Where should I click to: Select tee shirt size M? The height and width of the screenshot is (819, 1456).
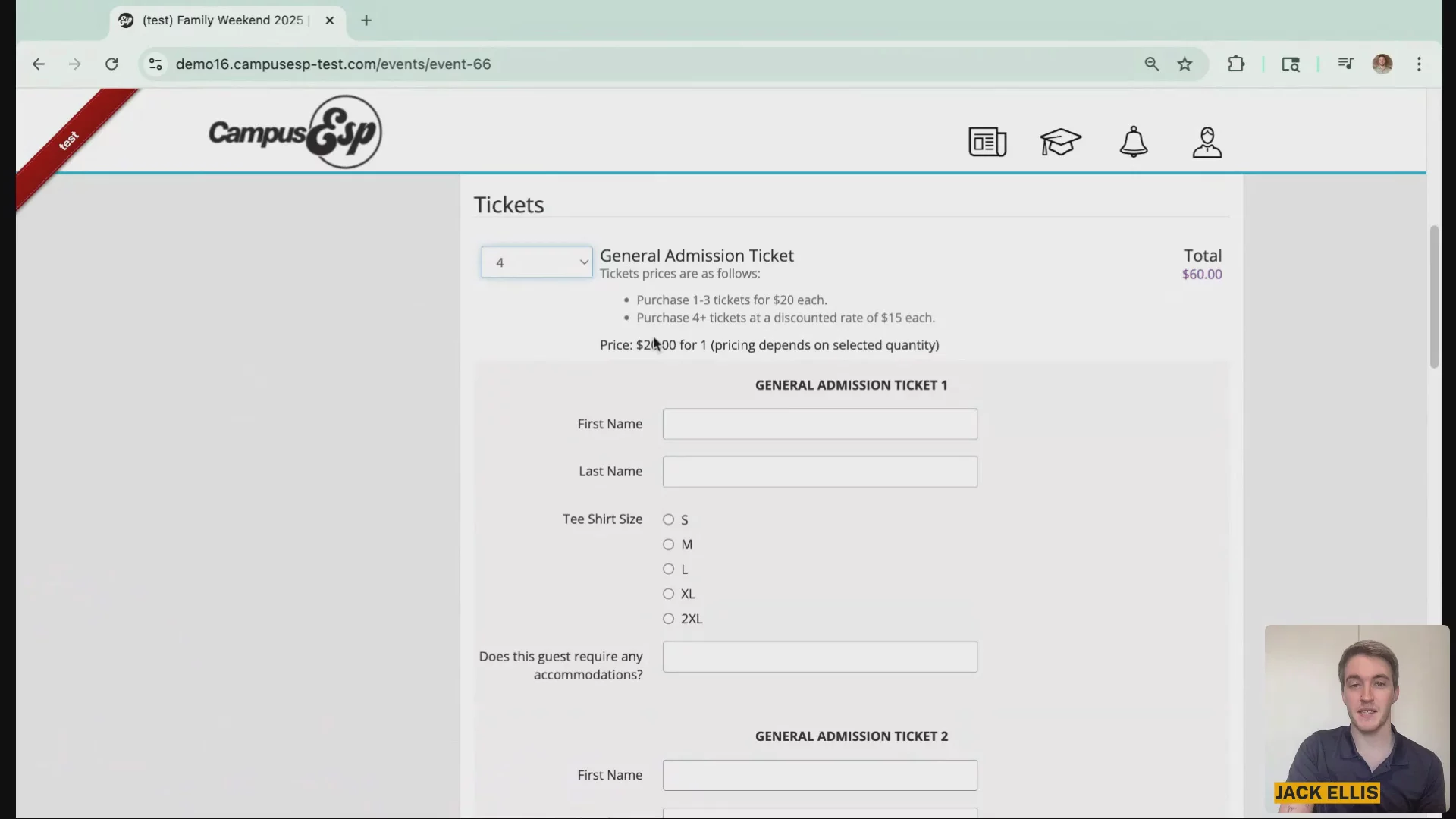(x=668, y=544)
